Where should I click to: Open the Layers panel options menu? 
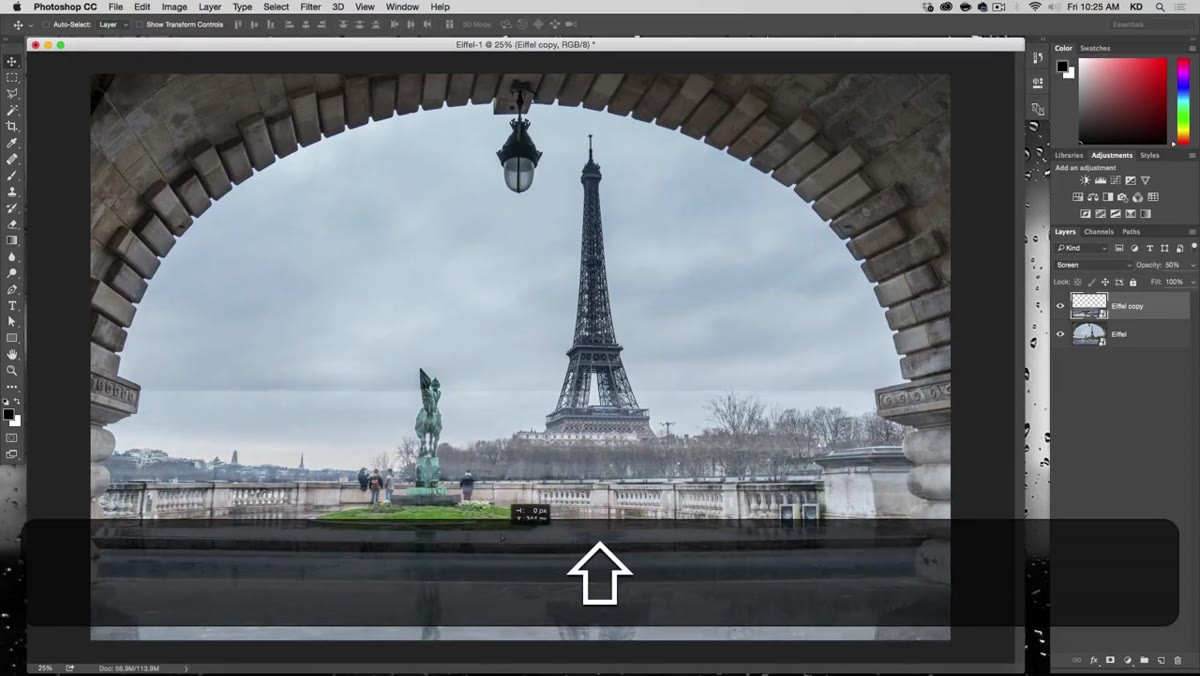(1192, 232)
